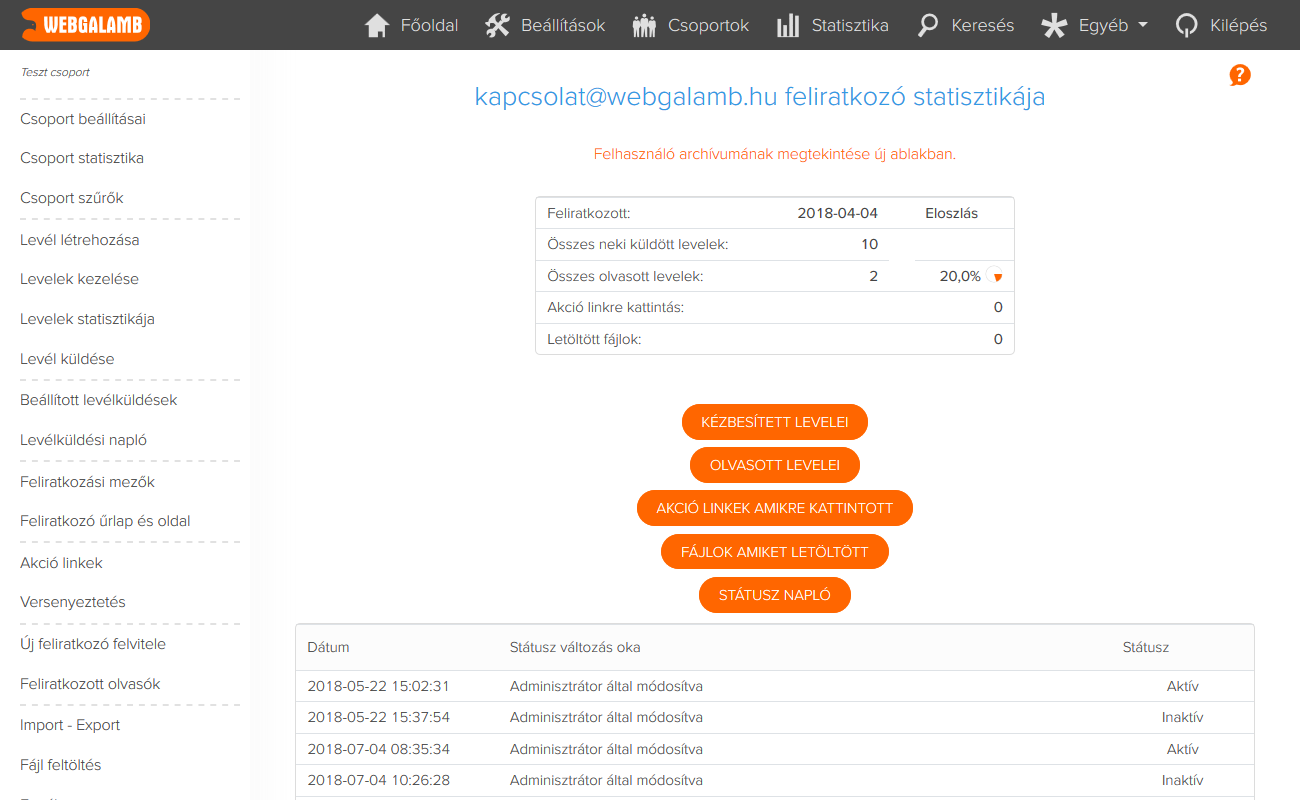1300x800 pixels.
Task: Open Feliratkozott olvasók in the sidebar
Action: click(x=90, y=684)
